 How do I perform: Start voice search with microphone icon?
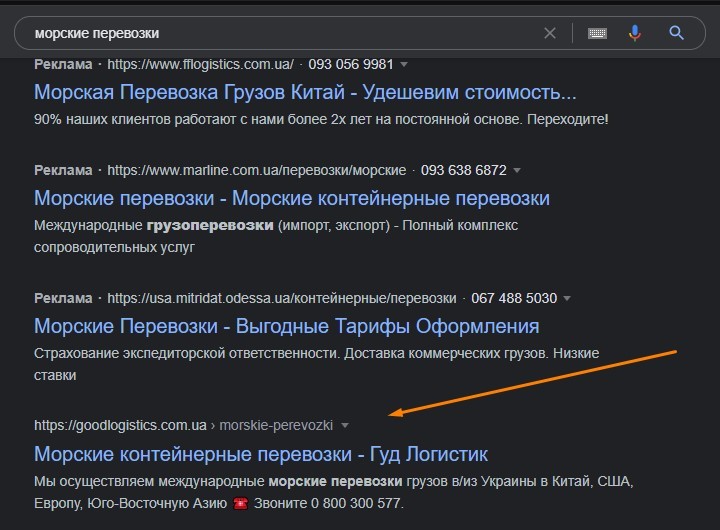pyautogui.click(x=635, y=33)
